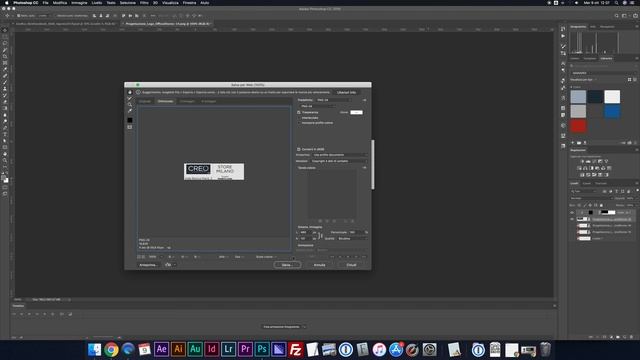
Task: Click the Anteprima preview button
Action: click(148, 265)
